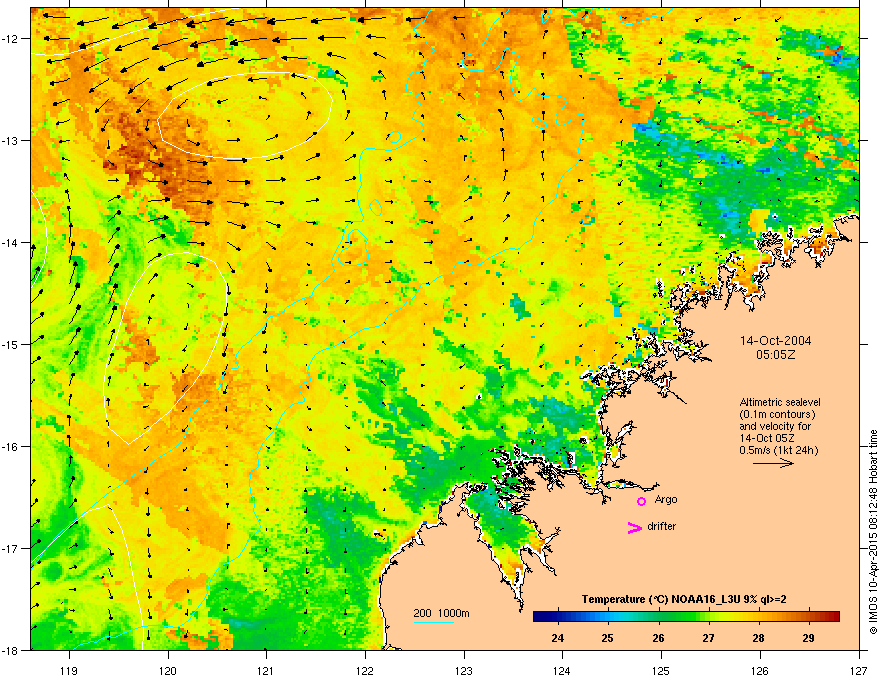Image resolution: width=880 pixels, height=680 pixels.
Task: Click the 27 label on temperature scale
Action: pyautogui.click(x=708, y=638)
